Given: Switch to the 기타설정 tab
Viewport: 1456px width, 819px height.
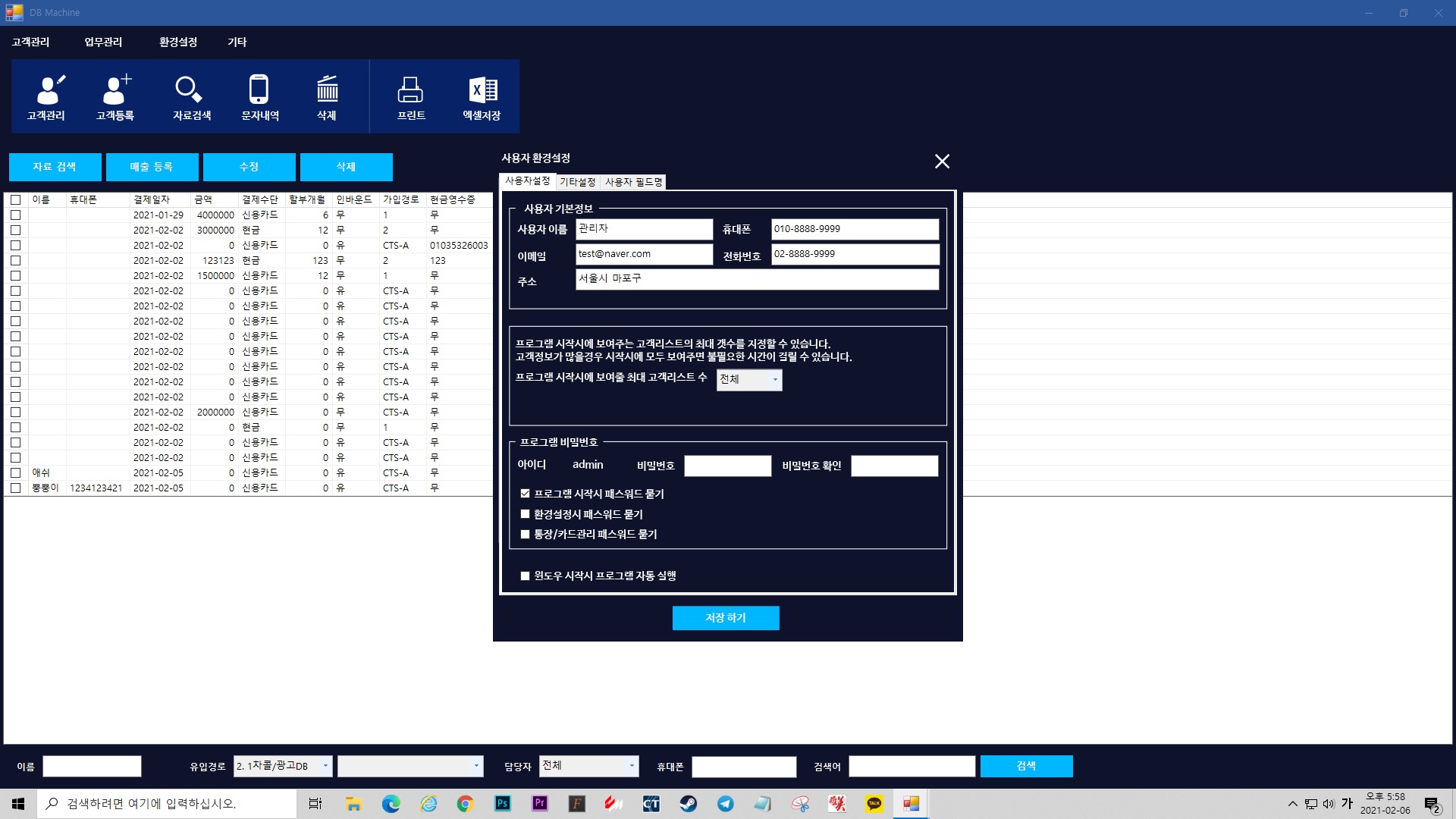Looking at the screenshot, I should pyautogui.click(x=577, y=182).
